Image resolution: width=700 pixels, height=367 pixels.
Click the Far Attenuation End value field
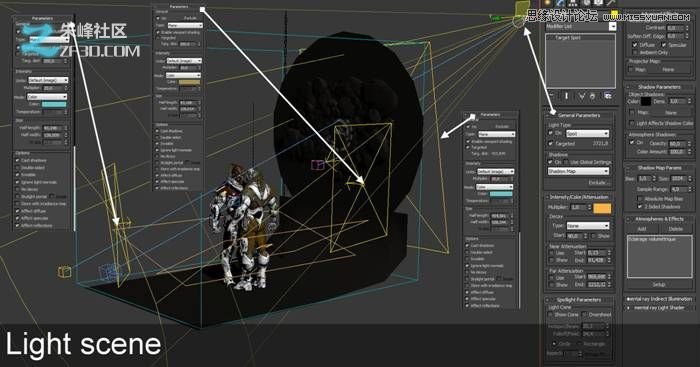596,284
